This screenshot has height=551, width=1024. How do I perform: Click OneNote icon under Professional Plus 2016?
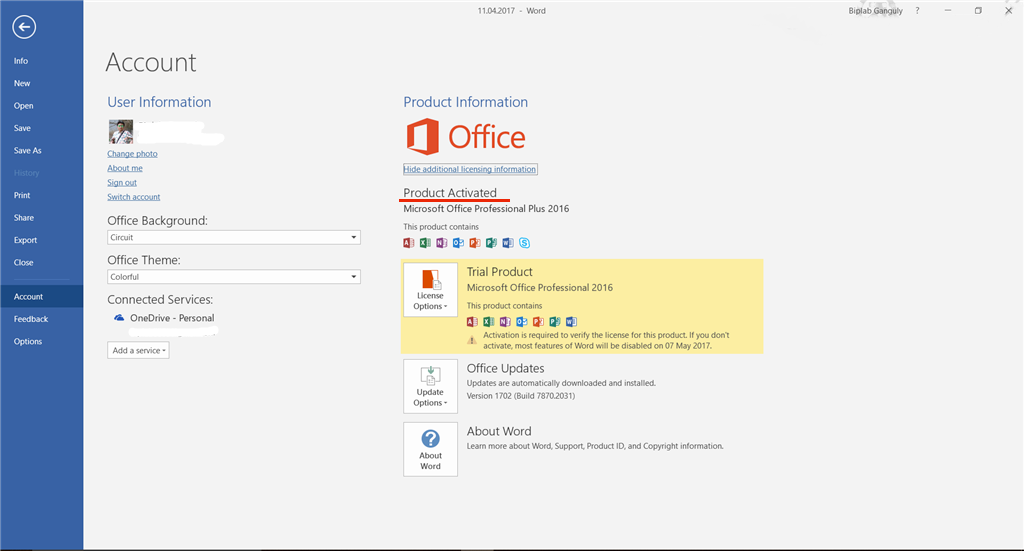pyautogui.click(x=441, y=243)
